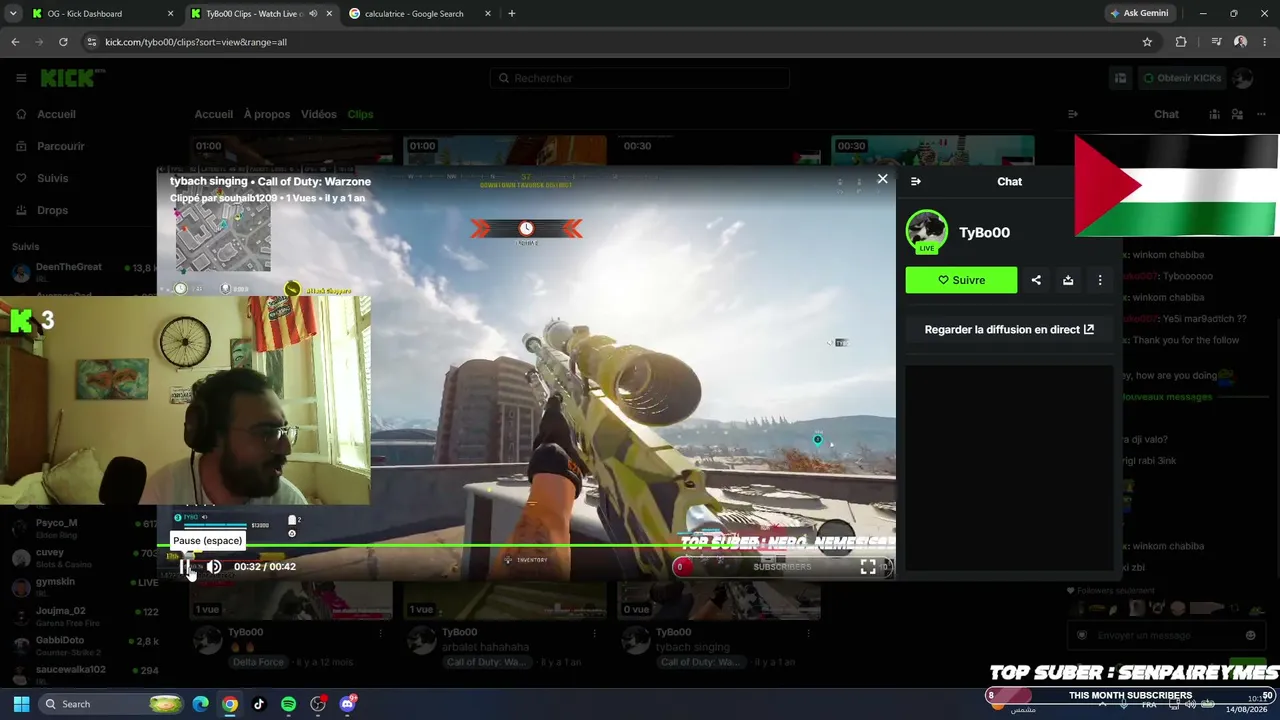
Task: Toggle fullscreen on the clip player
Action: (x=868, y=566)
